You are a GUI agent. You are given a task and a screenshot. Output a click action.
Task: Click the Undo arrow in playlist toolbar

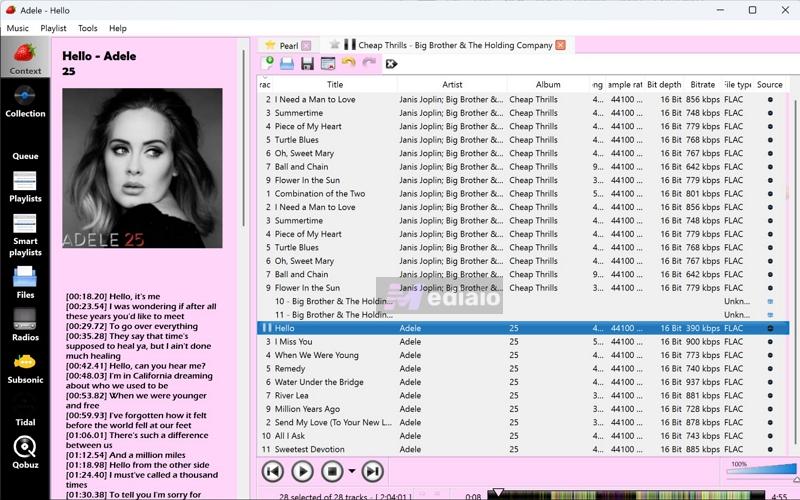tap(348, 62)
